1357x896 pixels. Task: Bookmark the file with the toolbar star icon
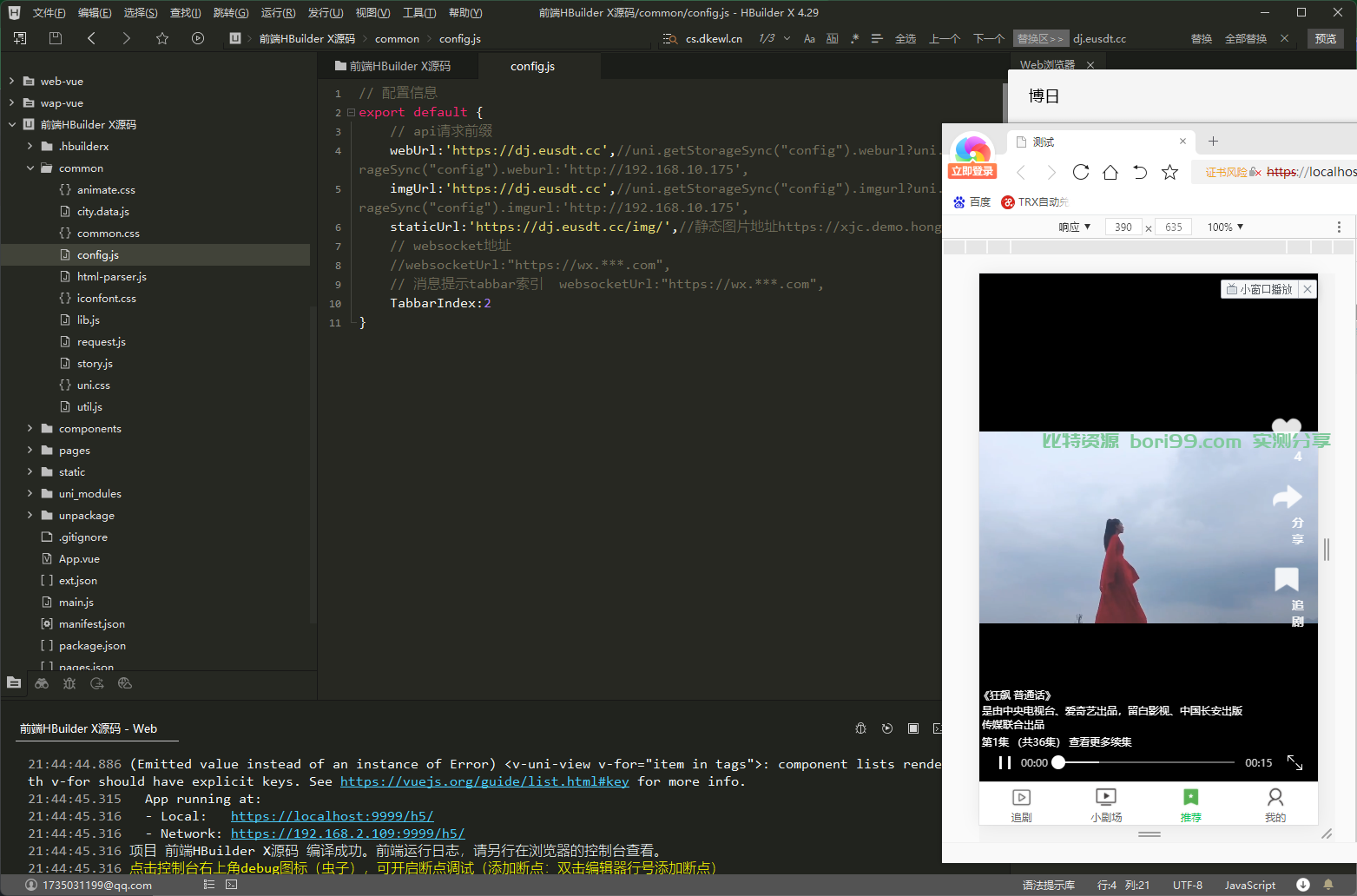(x=162, y=38)
